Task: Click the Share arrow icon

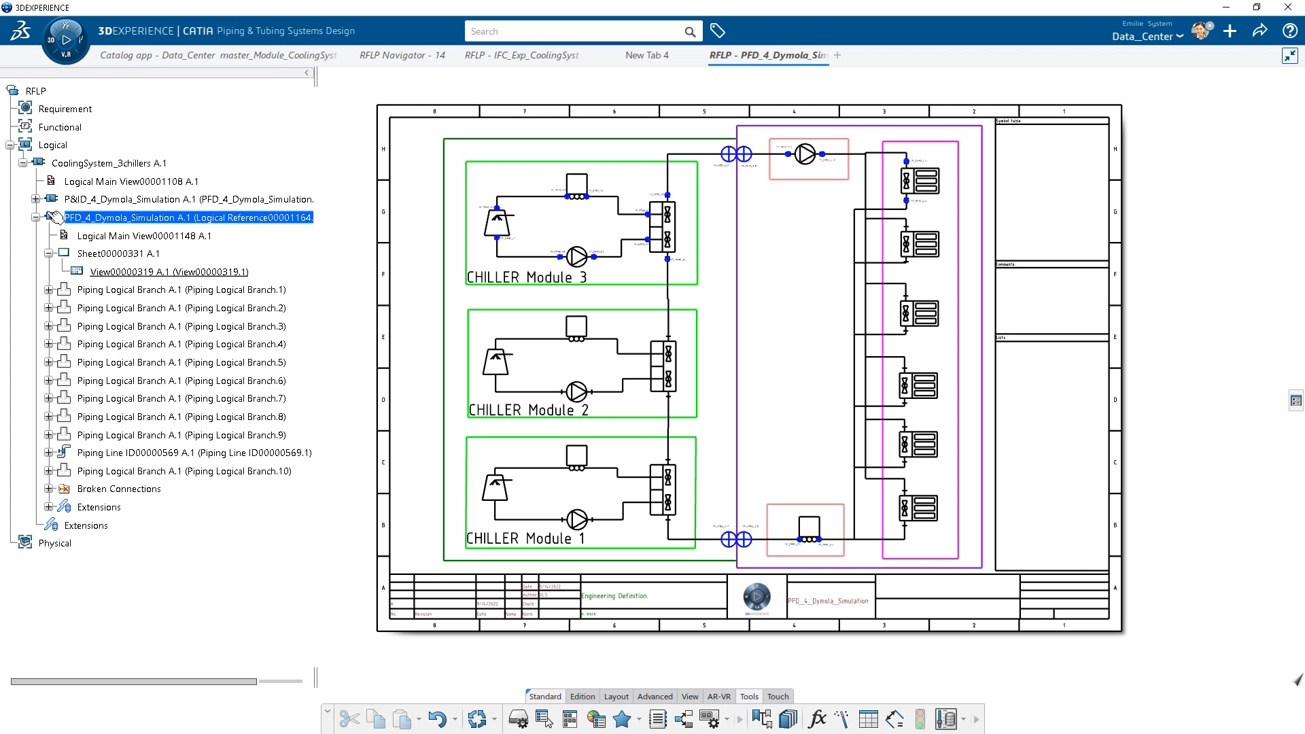Action: (1260, 31)
